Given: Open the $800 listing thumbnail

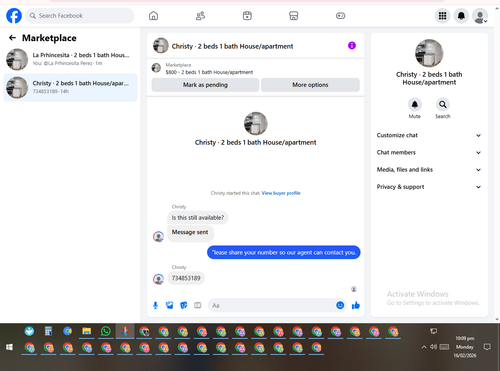Looking at the screenshot, I should click(156, 68).
